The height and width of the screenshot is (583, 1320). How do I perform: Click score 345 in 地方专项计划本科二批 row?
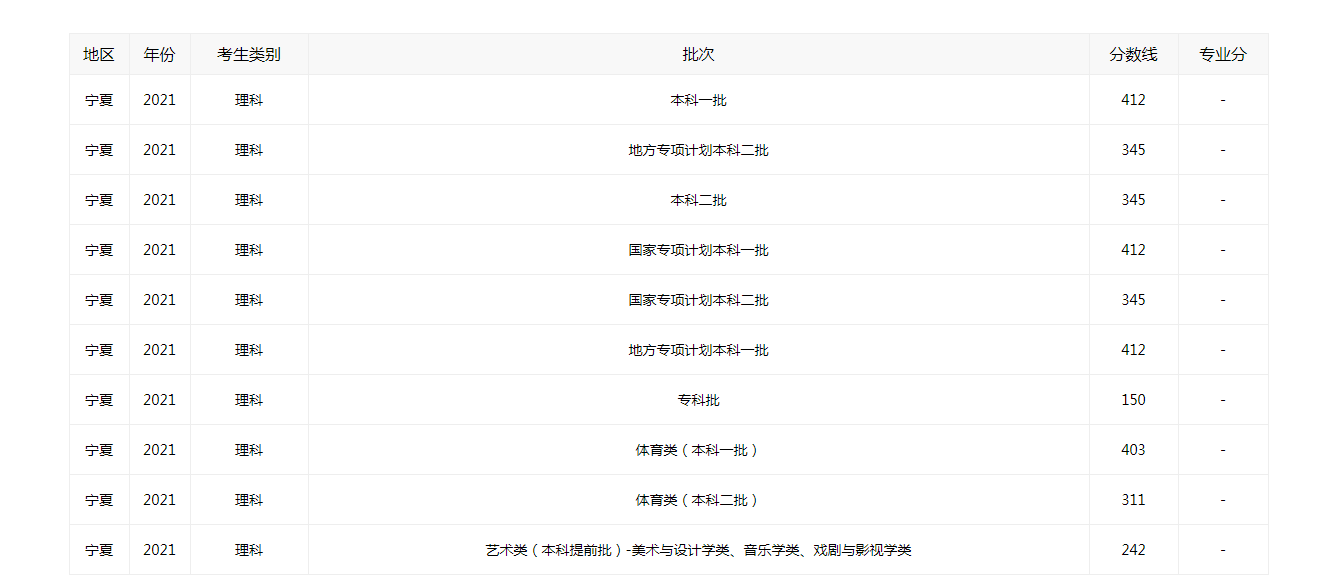tap(1133, 150)
